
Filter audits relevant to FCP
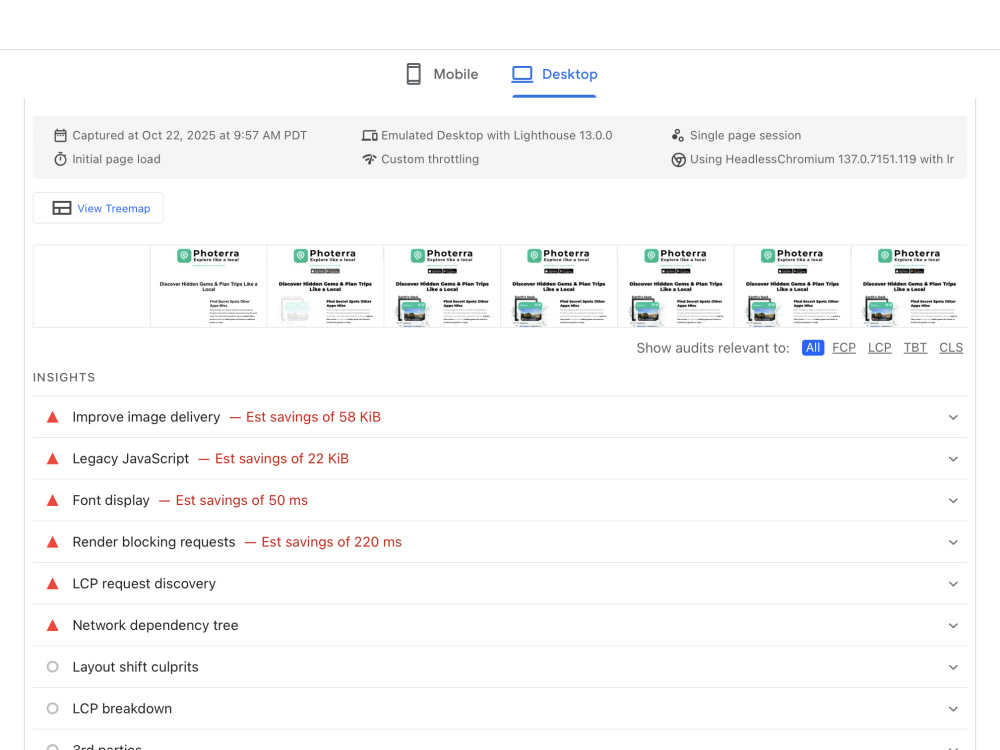(844, 348)
